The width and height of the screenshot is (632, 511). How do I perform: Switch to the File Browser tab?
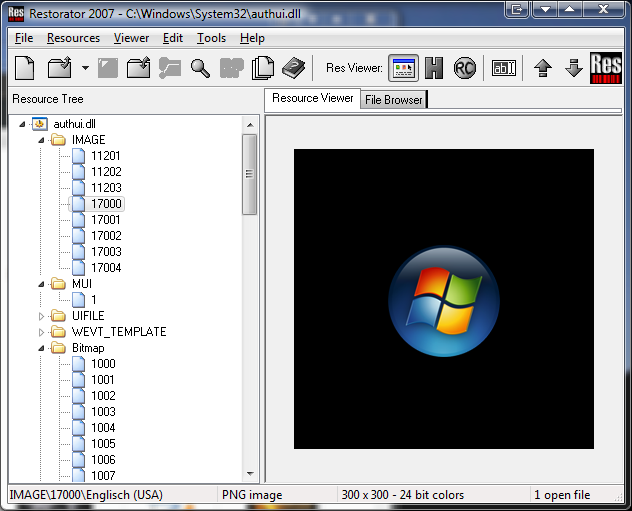click(x=393, y=100)
